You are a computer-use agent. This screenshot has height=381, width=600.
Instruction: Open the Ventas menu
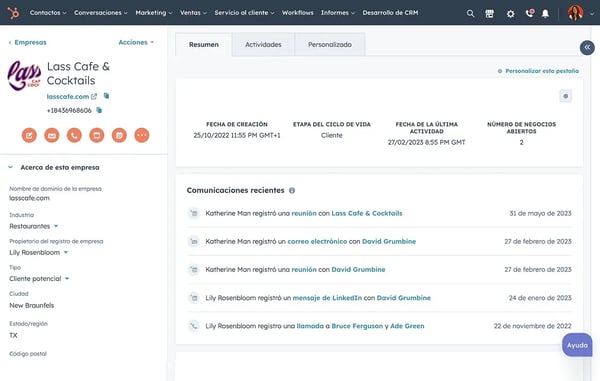tap(193, 13)
